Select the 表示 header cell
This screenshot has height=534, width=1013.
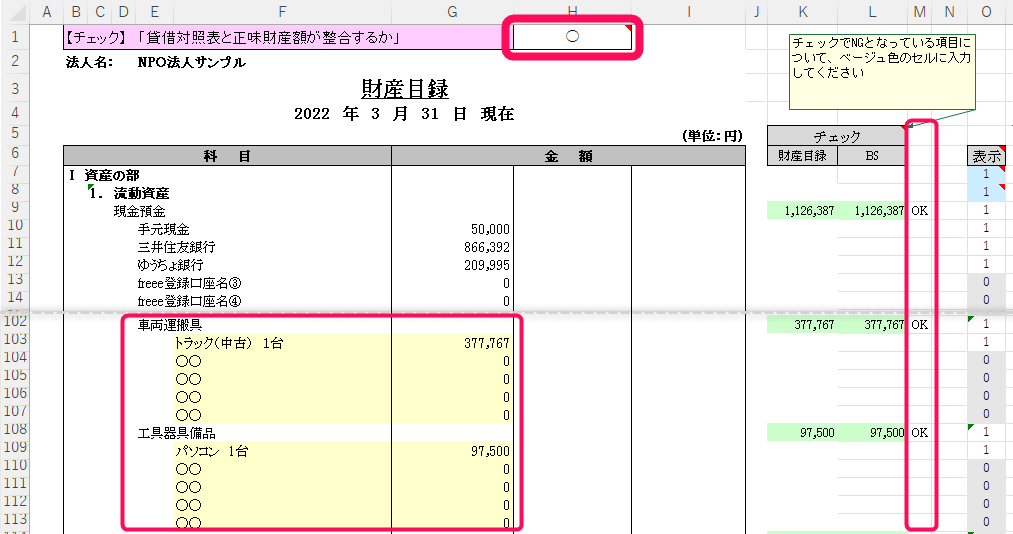986,156
